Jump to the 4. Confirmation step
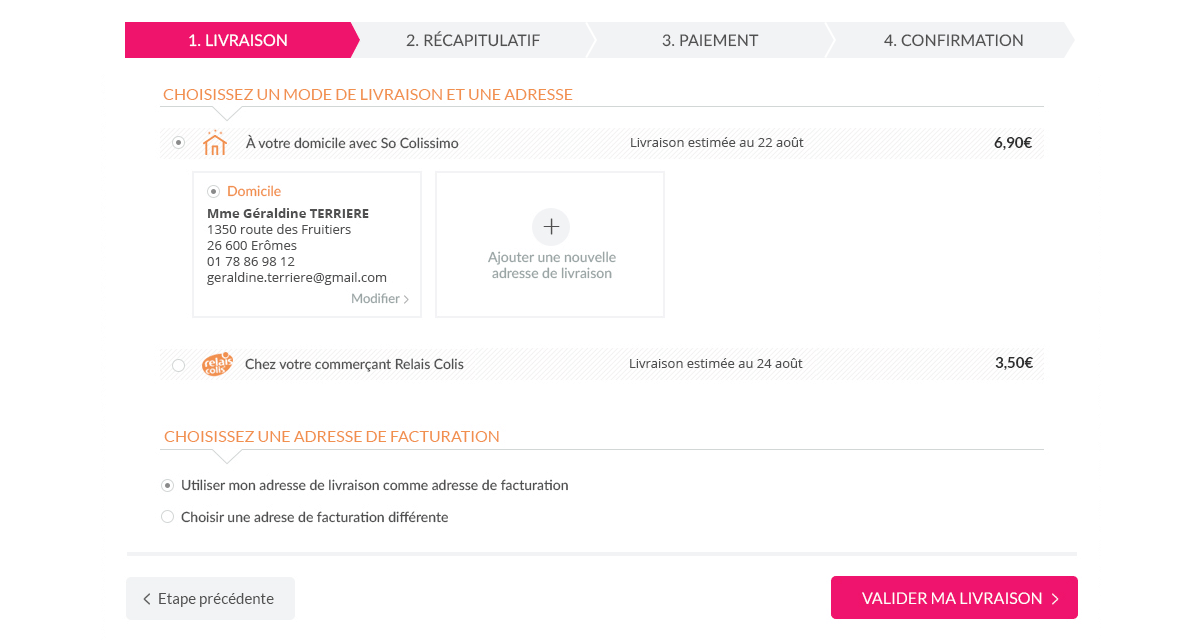Image resolution: width=1200 pixels, height=644 pixels. [952, 40]
